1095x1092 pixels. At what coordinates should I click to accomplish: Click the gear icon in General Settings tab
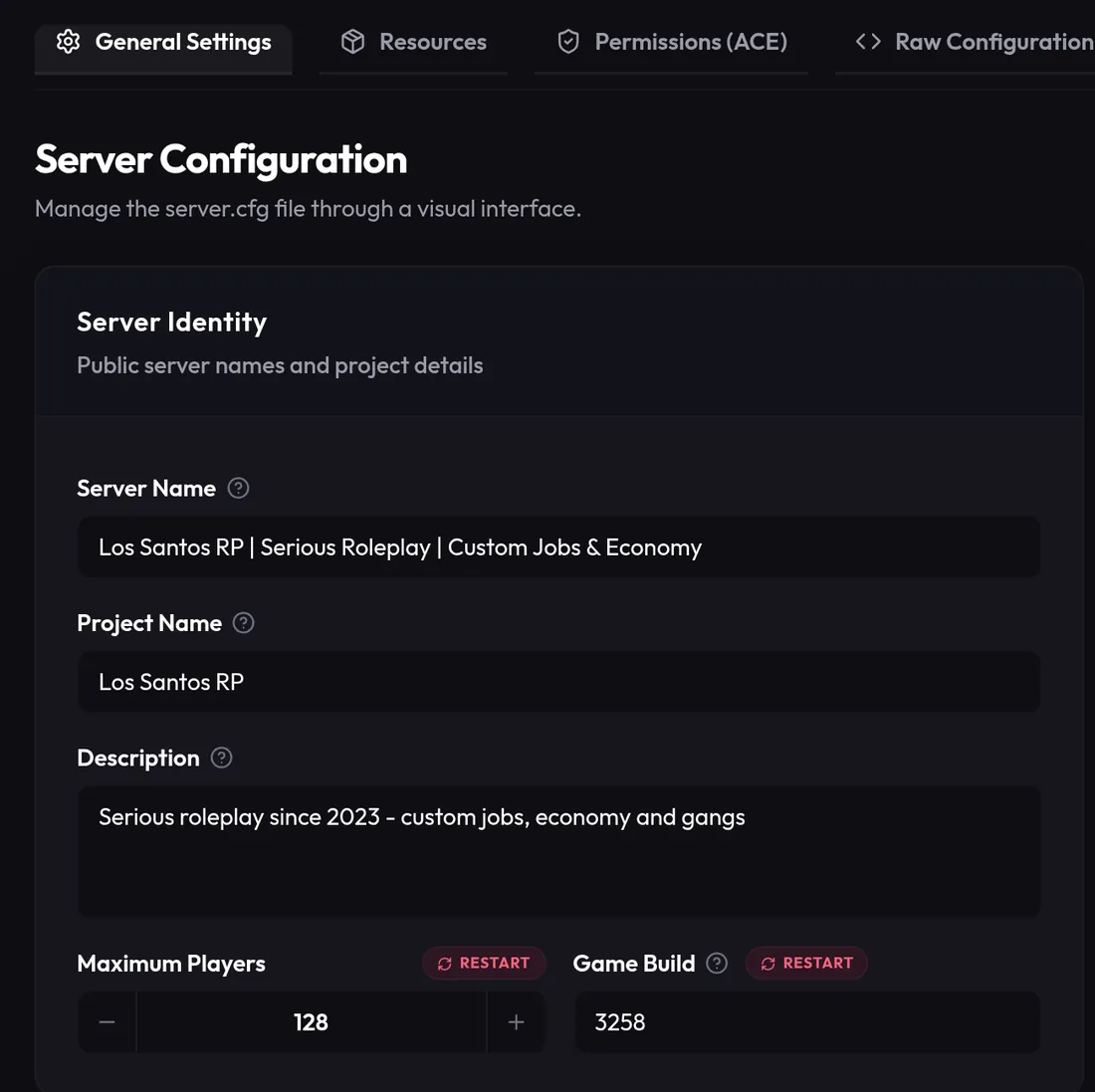click(69, 42)
